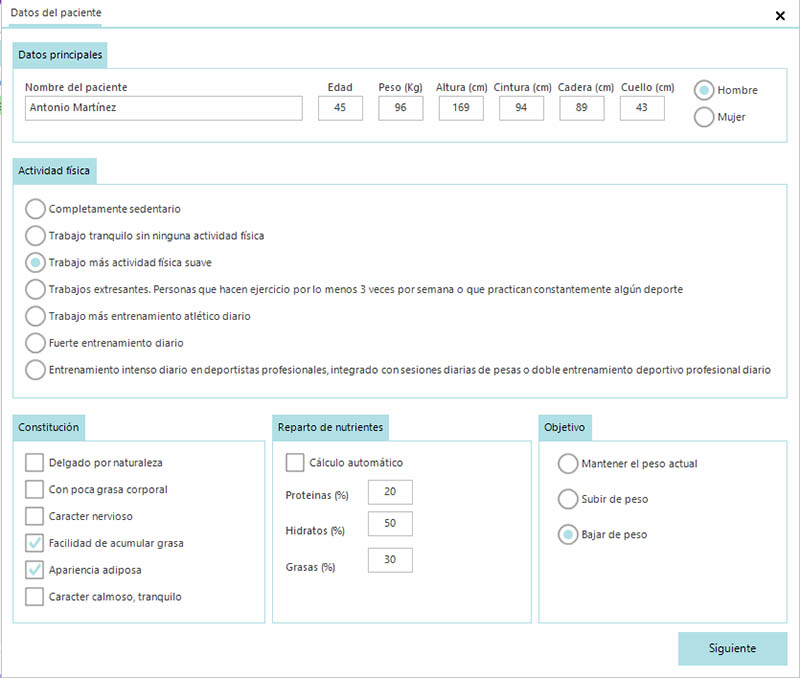Select Subir de peso objective

[568, 499]
